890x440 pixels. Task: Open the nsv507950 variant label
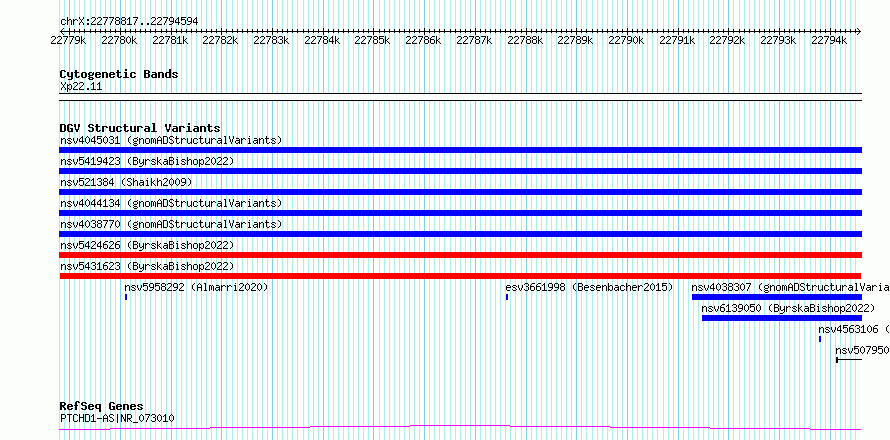(x=862, y=350)
